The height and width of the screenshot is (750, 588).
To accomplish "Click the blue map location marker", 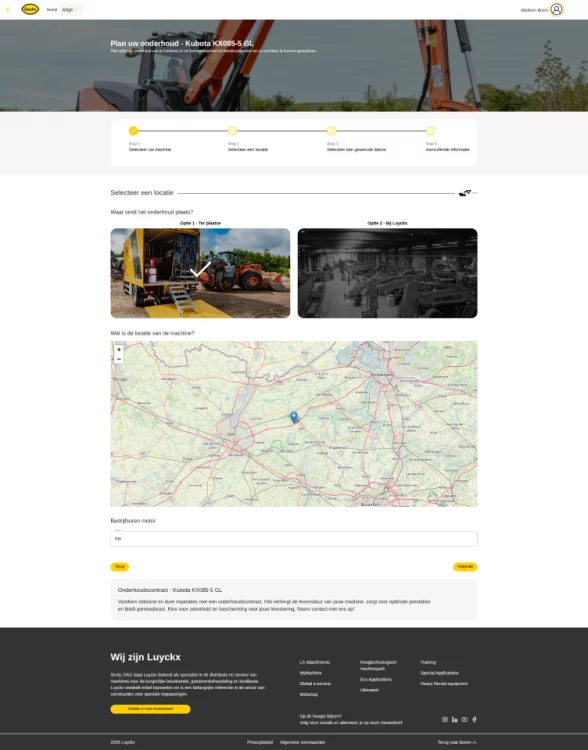I will coord(294,417).
